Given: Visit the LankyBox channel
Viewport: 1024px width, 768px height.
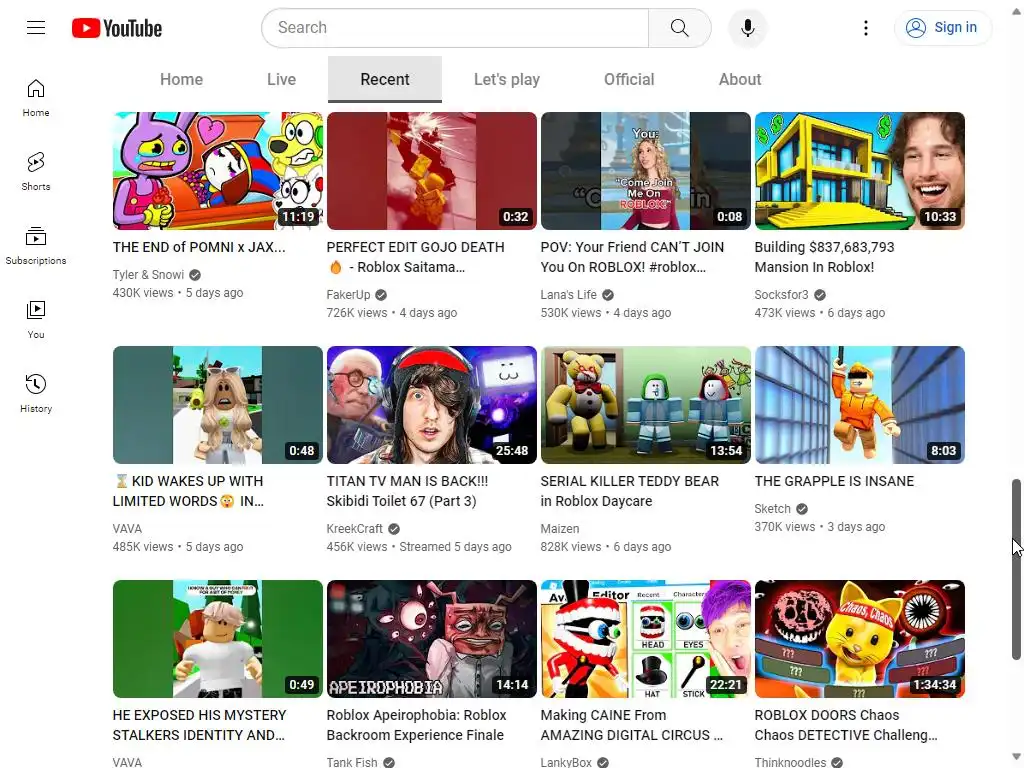Looking at the screenshot, I should click(x=566, y=762).
